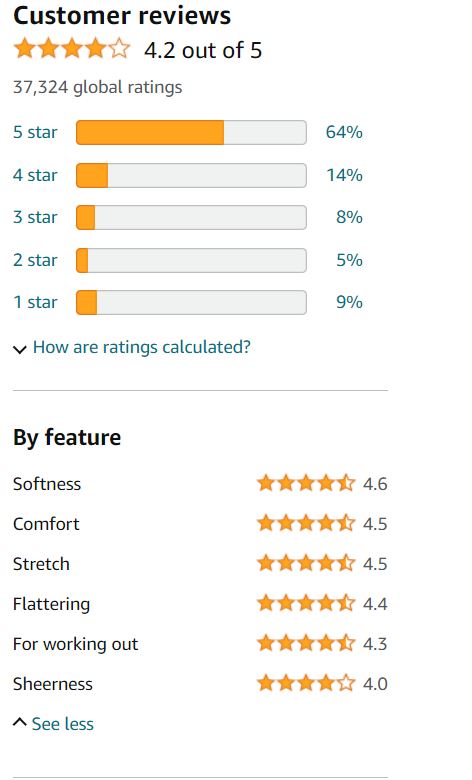Click the 9% percentage link
This screenshot has height=780, width=472.
click(x=349, y=302)
